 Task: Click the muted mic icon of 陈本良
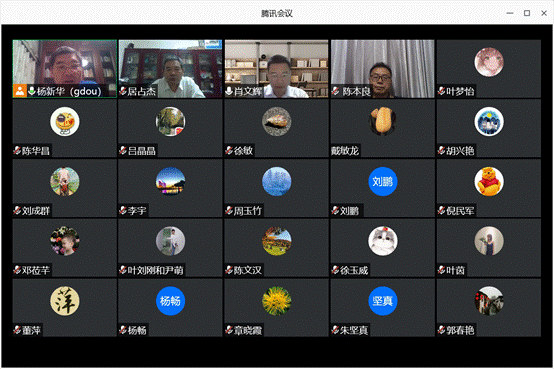335,91
